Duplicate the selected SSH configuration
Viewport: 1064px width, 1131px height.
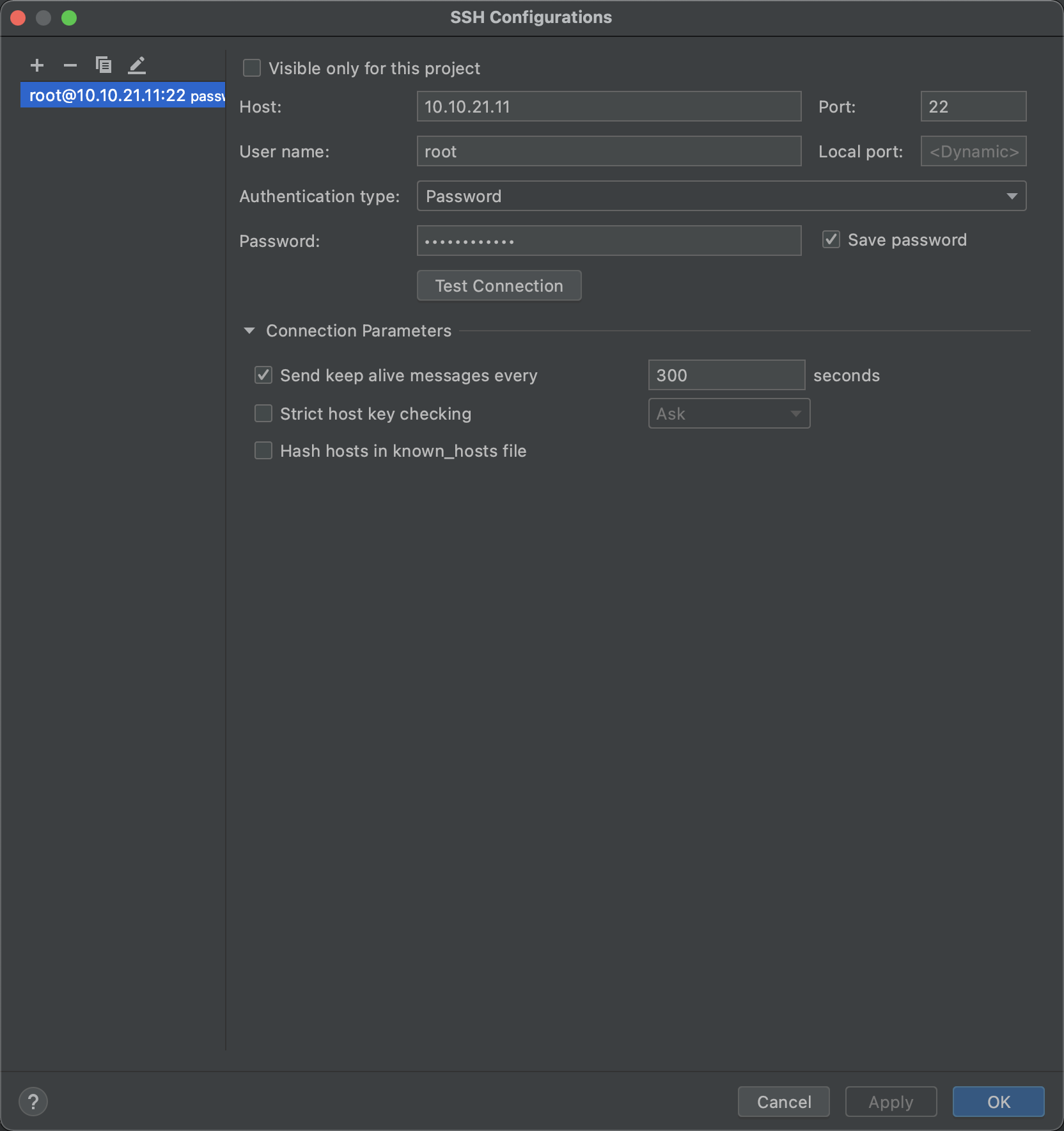pos(104,65)
